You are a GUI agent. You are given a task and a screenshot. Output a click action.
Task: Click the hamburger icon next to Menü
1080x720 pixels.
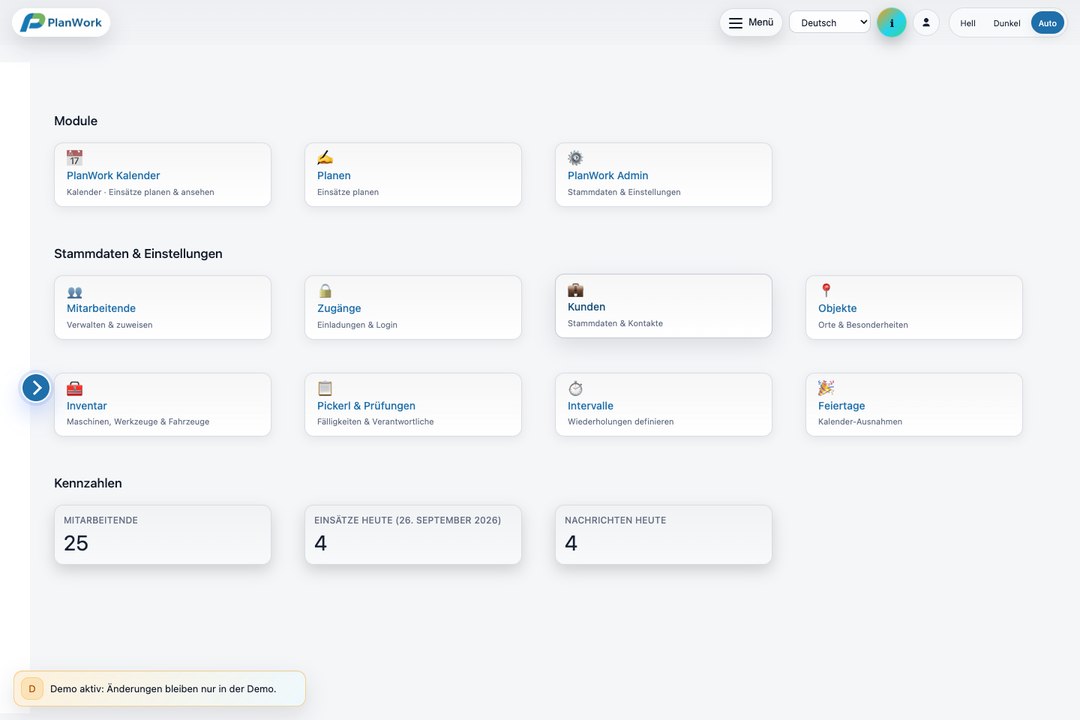point(736,23)
